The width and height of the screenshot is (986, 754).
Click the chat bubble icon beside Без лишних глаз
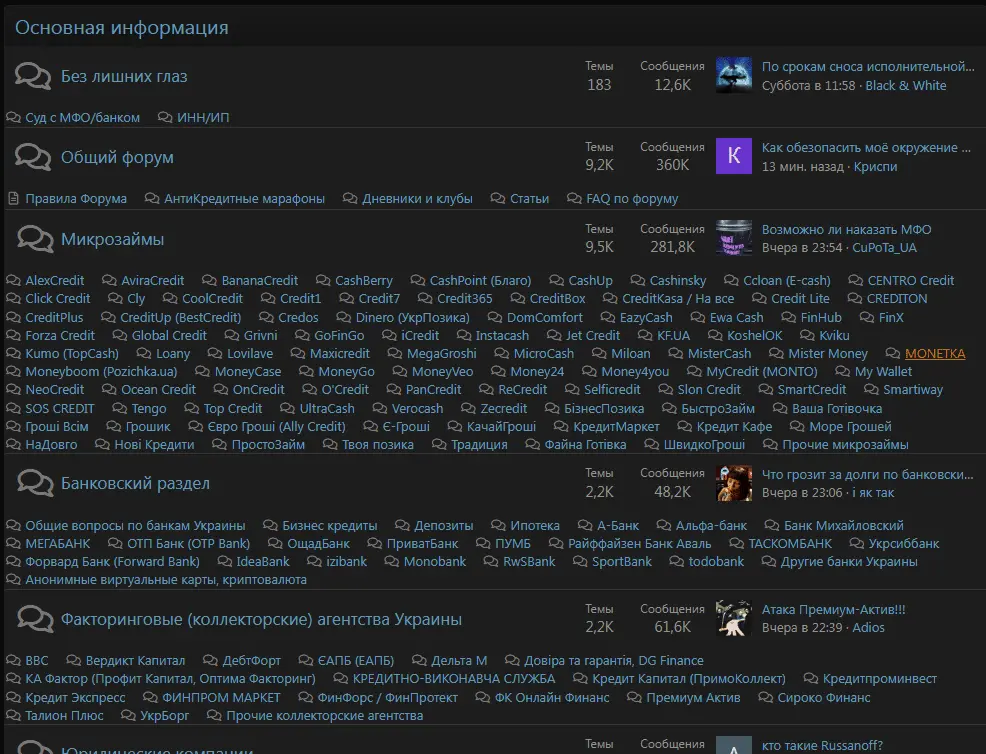(34, 77)
